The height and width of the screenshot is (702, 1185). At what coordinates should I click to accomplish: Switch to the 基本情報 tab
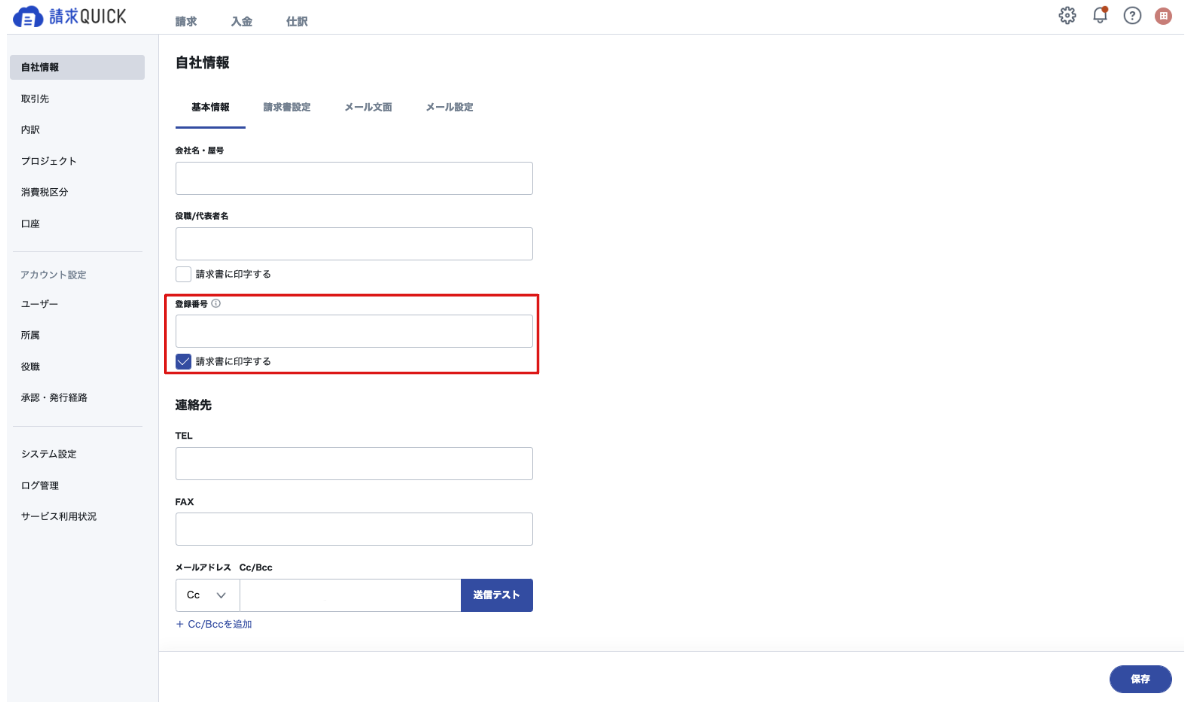pyautogui.click(x=210, y=107)
